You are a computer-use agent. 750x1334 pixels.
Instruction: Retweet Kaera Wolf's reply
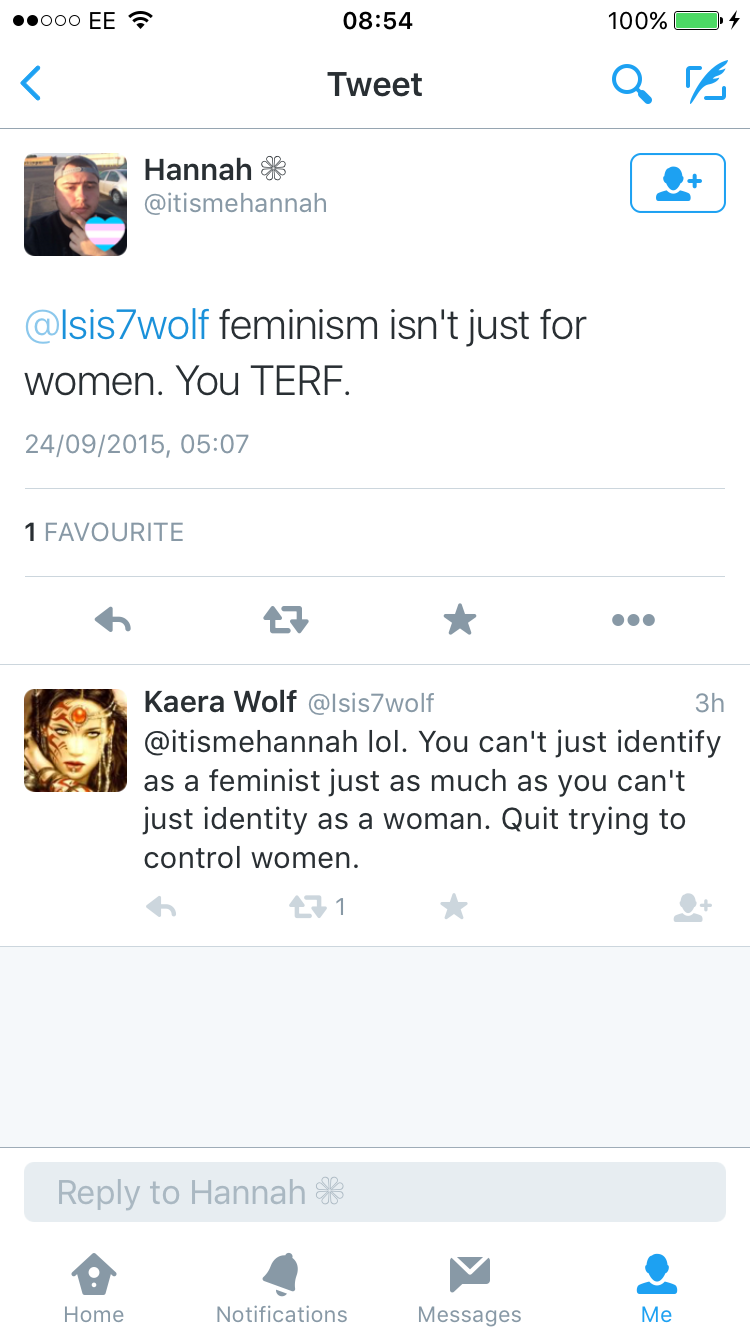coord(307,907)
